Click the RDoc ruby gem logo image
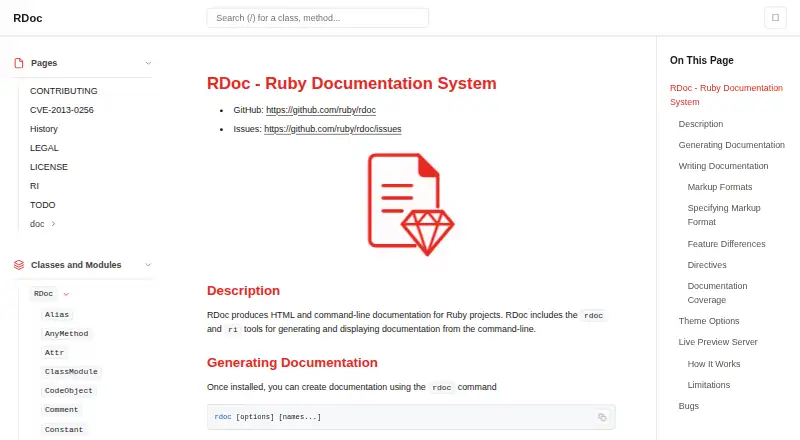The width and height of the screenshot is (800, 440). 411,204
